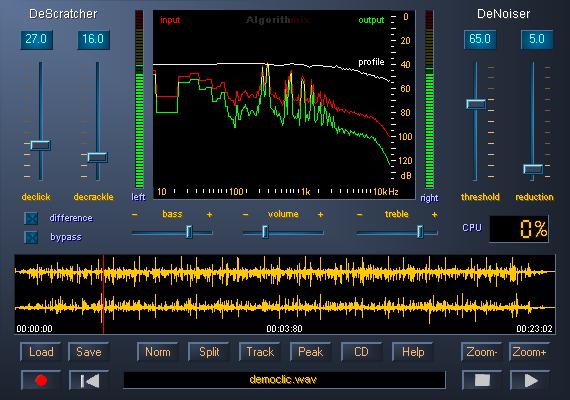Click the 00:23:02 end time label

[534, 329]
